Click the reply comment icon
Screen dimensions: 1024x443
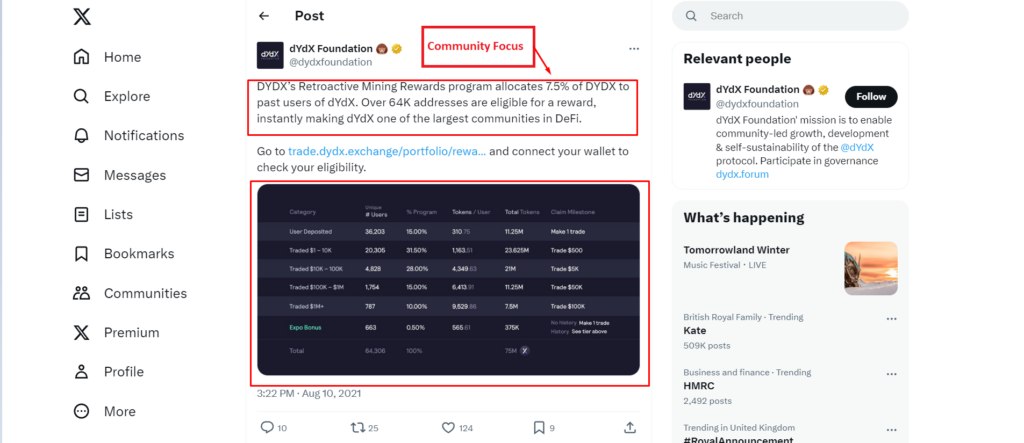(x=267, y=428)
